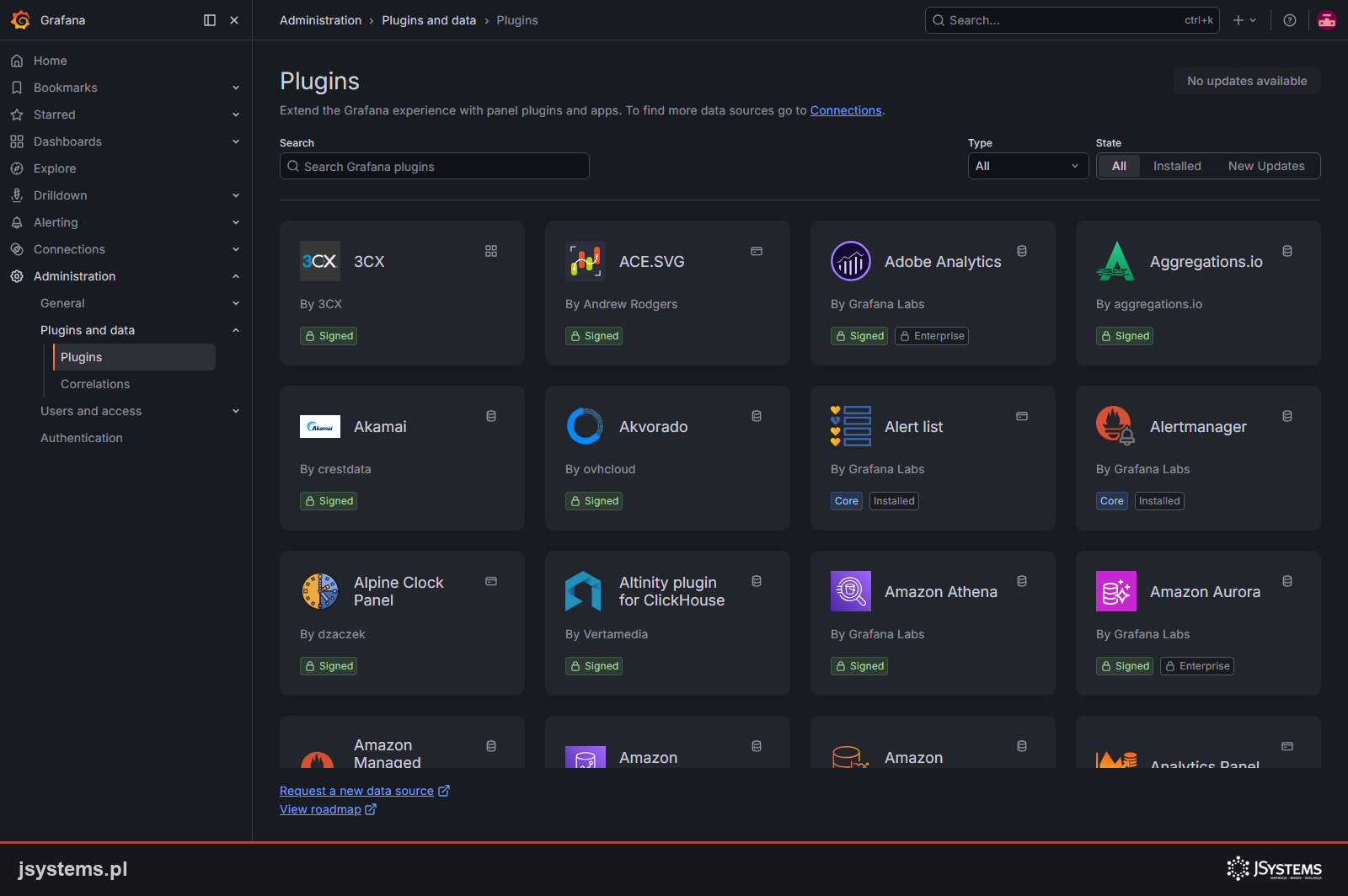Viewport: 1348px width, 896px height.
Task: Open the Aggregations.io plugin logo
Action: [1116, 261]
